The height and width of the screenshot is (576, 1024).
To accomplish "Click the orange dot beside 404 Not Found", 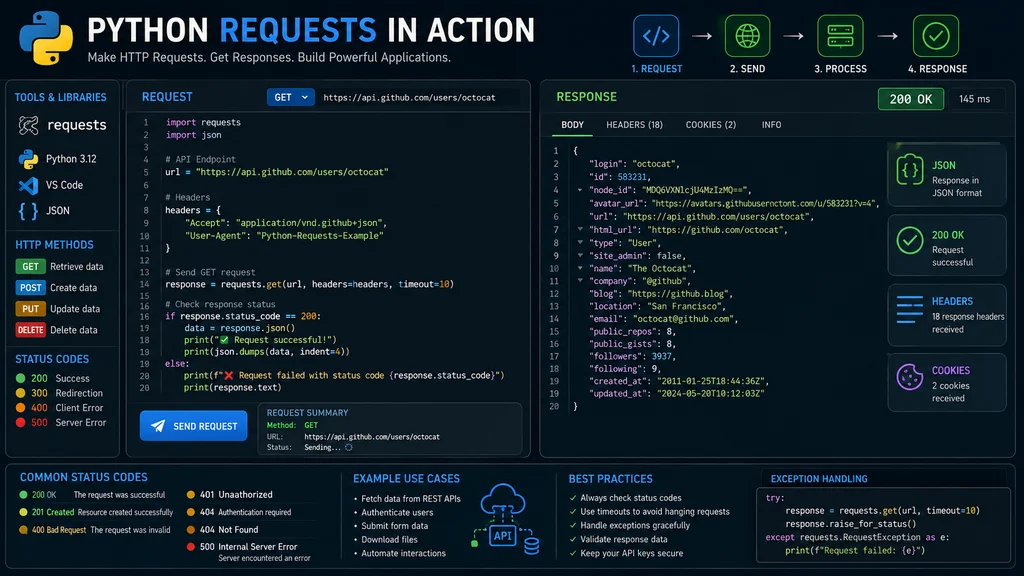I will tap(191, 530).
